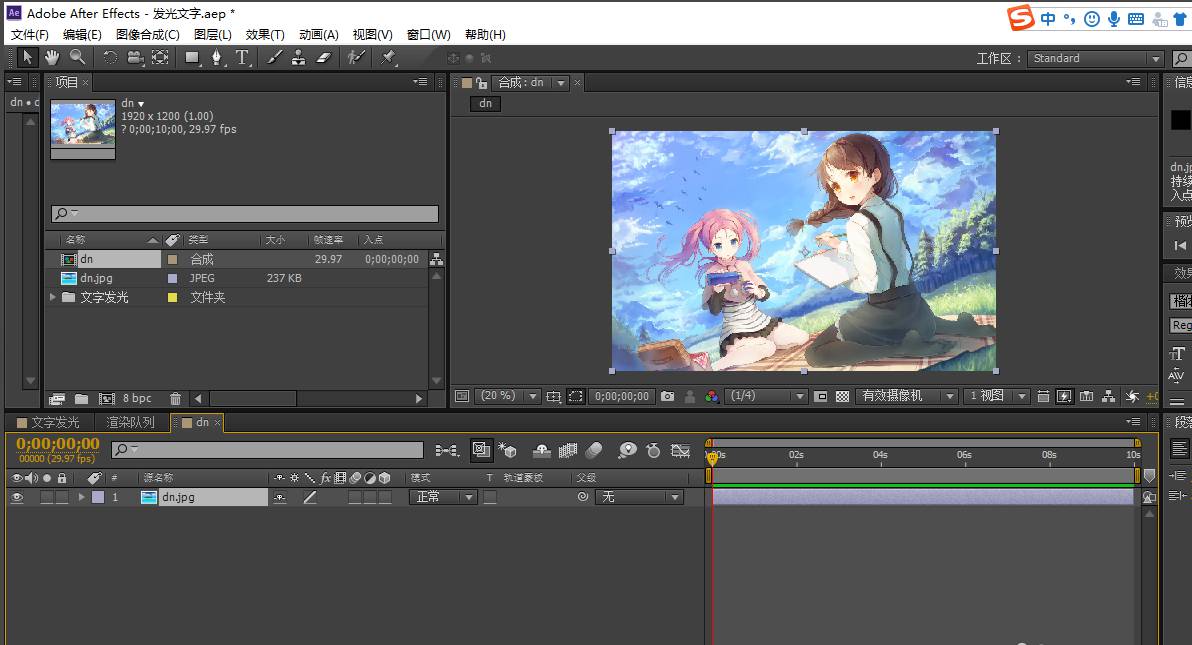Click the dn.jpg layer label color swatch
This screenshot has height=645, width=1192.
coord(98,497)
